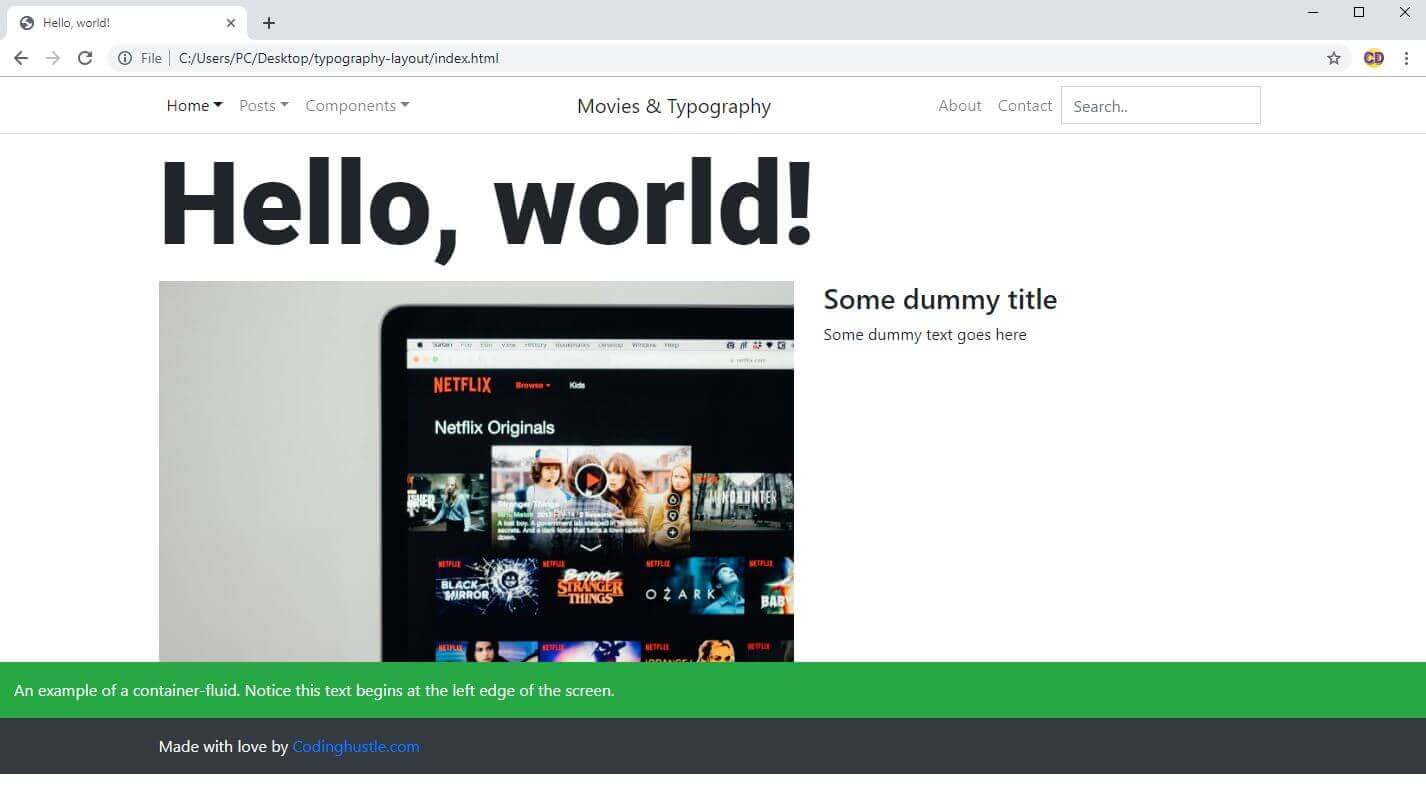Close the 'Hello, world!' tab
The height and width of the screenshot is (788, 1426).
[231, 23]
